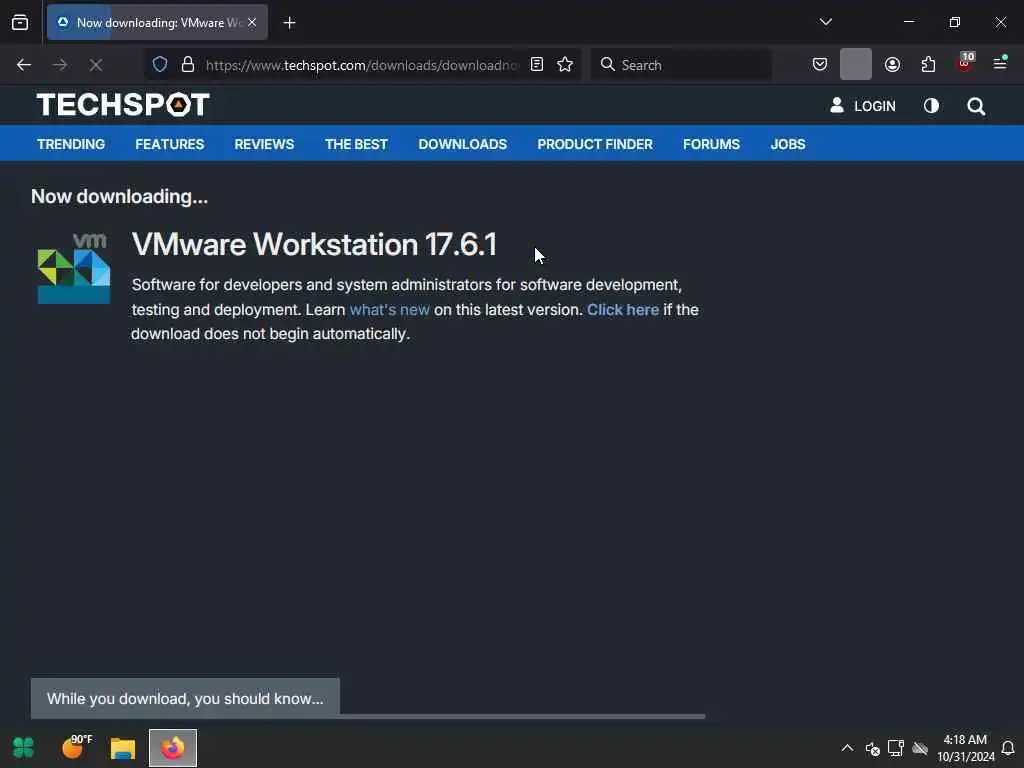Image resolution: width=1024 pixels, height=768 pixels.
Task: Expand the list all tabs chevron
Action: tap(825, 22)
